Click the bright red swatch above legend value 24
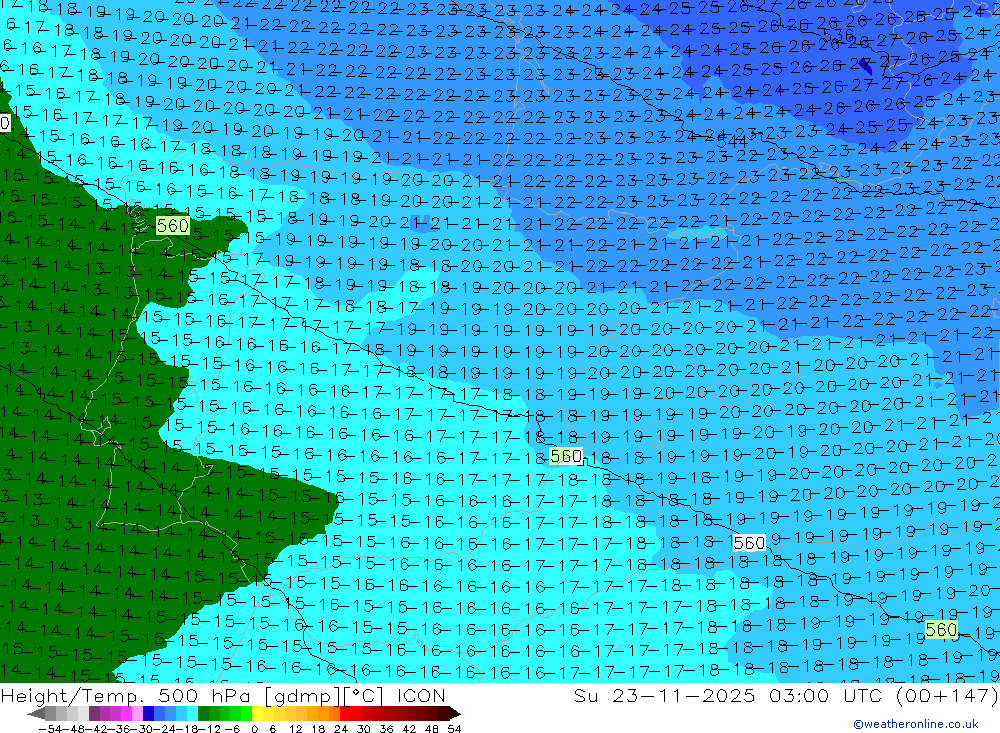The width and height of the screenshot is (1000, 733). pos(345,714)
